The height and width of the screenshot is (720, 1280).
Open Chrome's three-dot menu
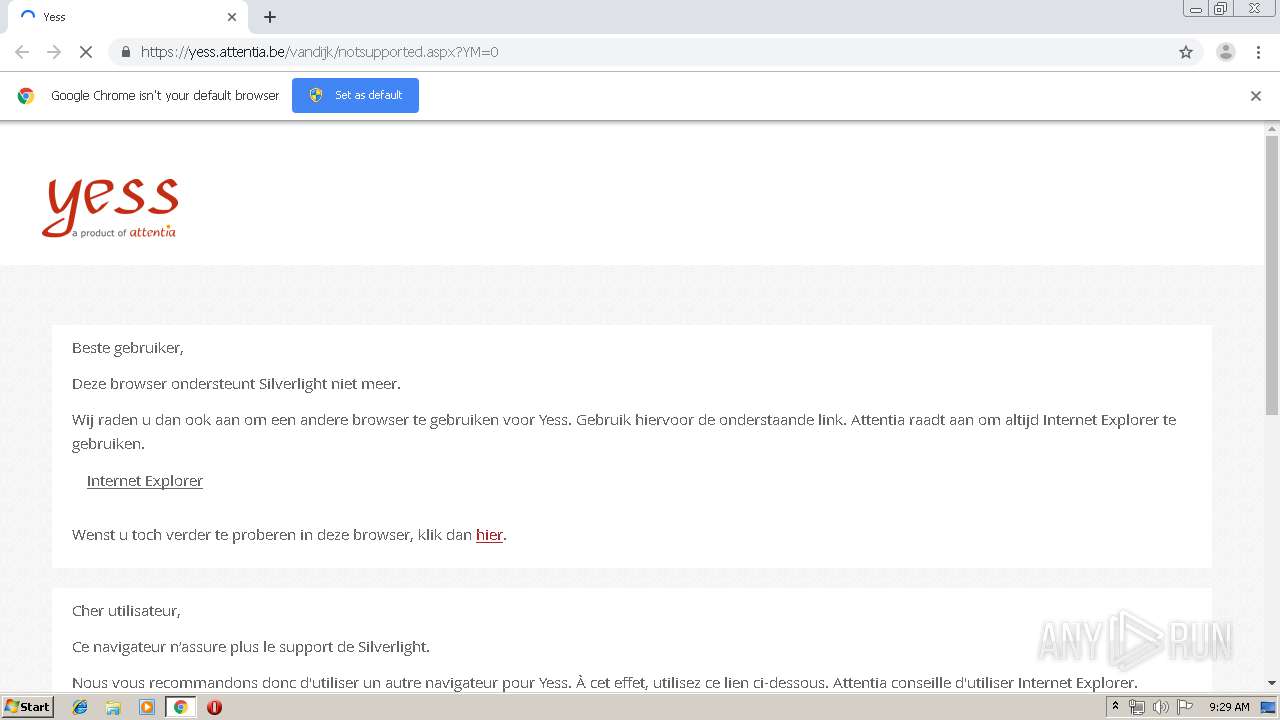(1258, 52)
